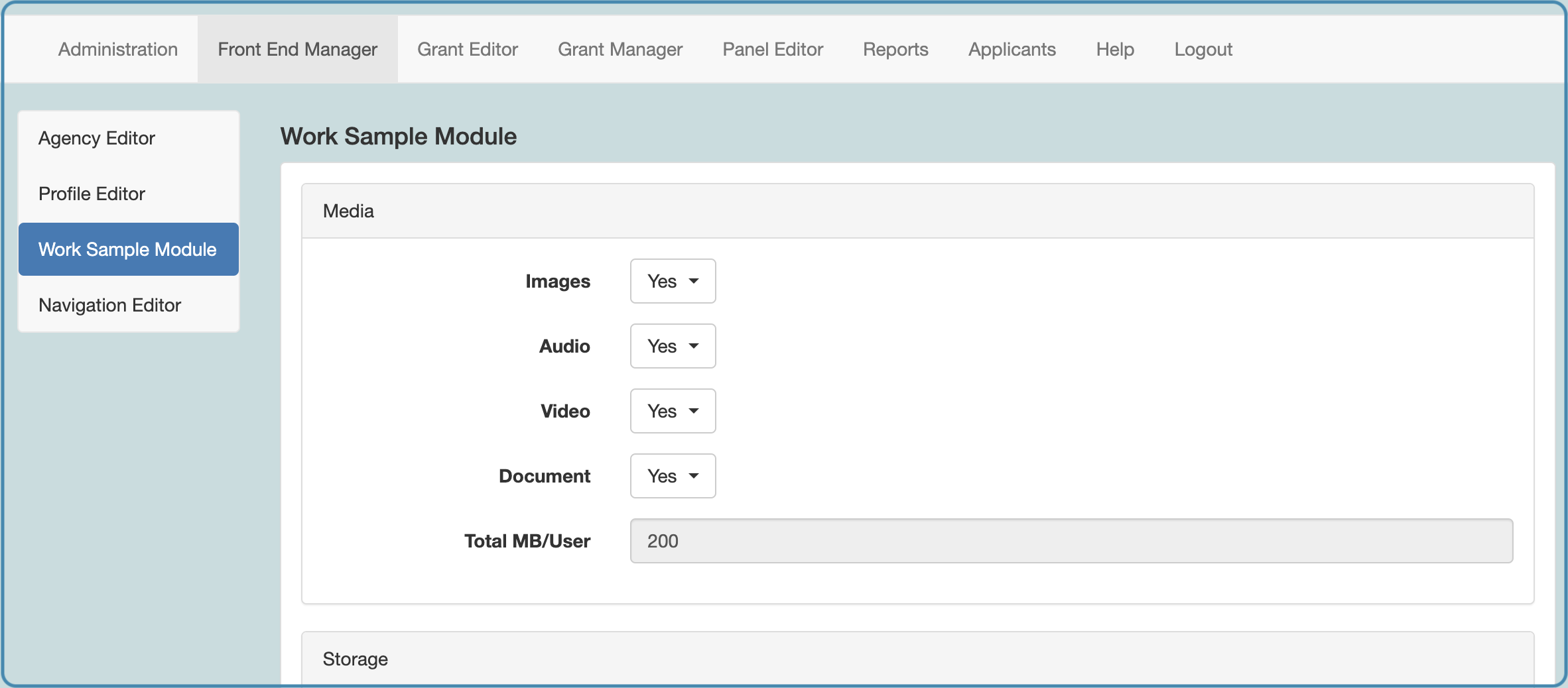
Task: Open the Images Yes dropdown
Action: tap(673, 281)
